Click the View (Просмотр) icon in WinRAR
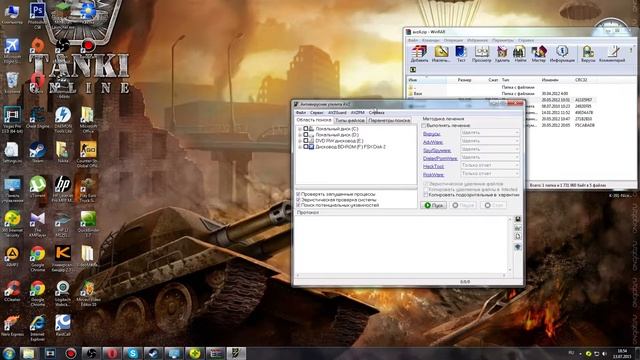 (x=482, y=53)
